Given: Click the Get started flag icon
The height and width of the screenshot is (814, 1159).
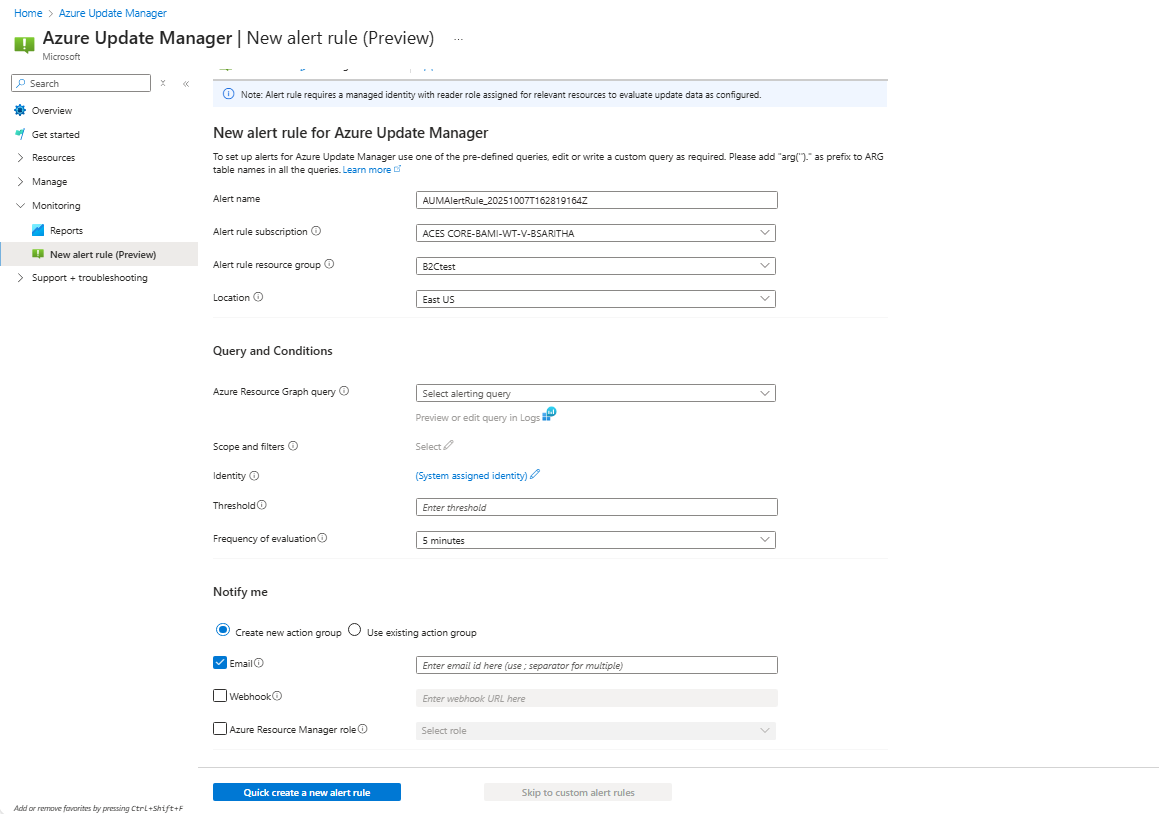Looking at the screenshot, I should click(x=18, y=133).
